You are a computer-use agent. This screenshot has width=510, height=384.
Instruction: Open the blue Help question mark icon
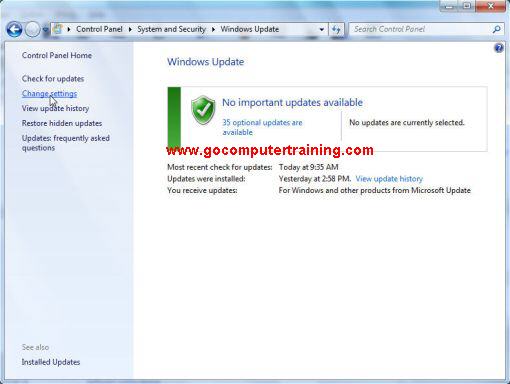[499, 48]
